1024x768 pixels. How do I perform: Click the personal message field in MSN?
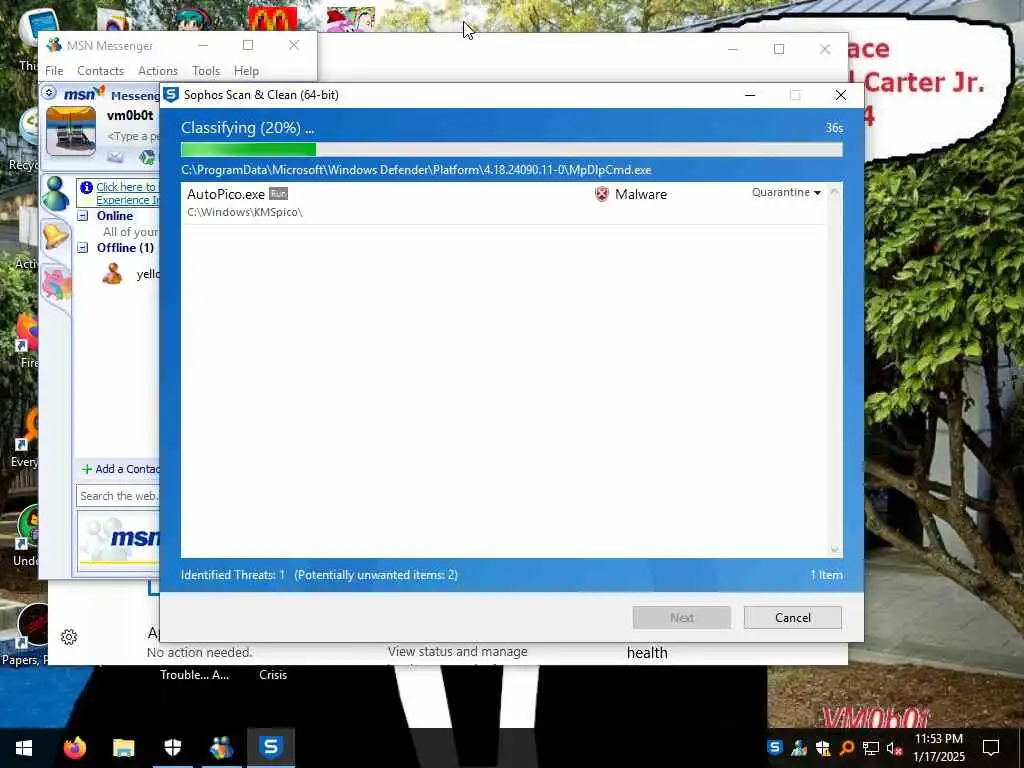[x=133, y=136]
